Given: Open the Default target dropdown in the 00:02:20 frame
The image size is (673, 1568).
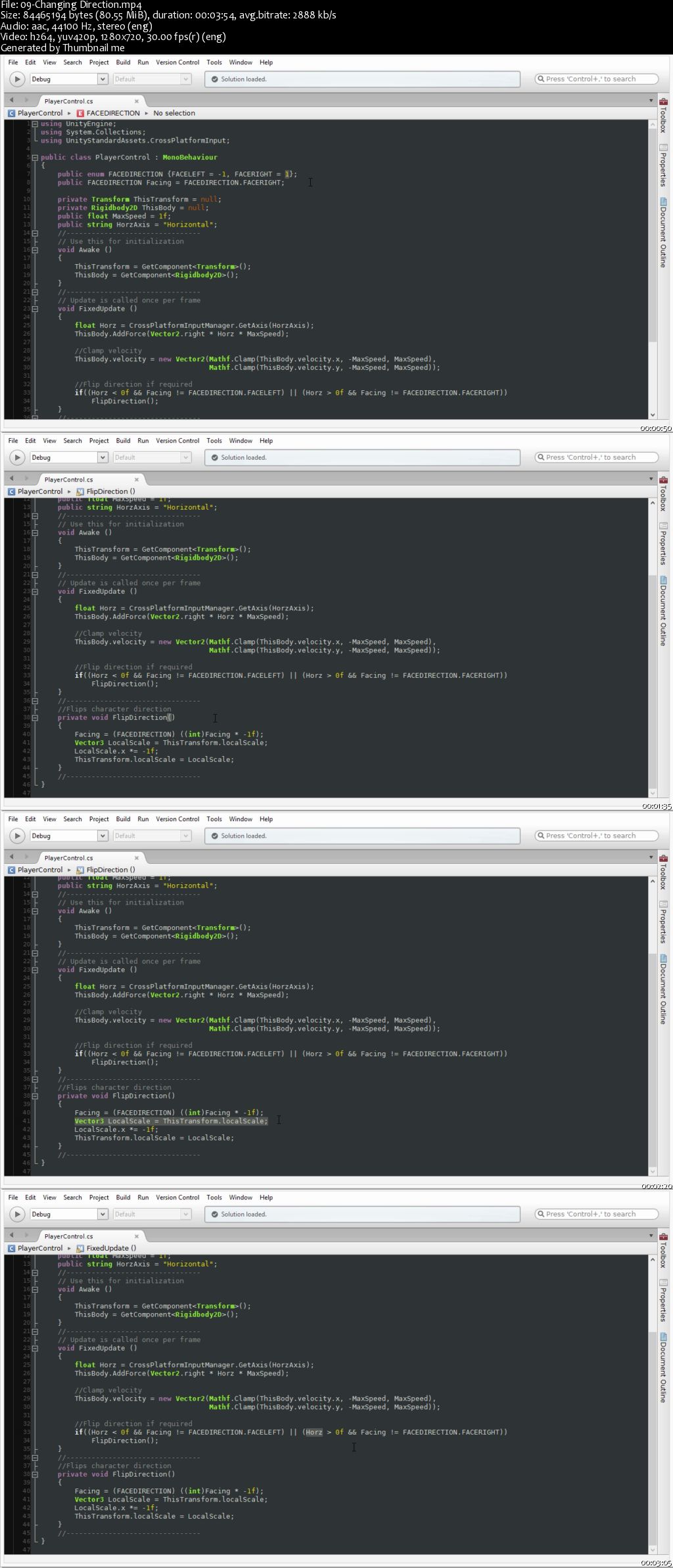Looking at the screenshot, I should [x=151, y=836].
